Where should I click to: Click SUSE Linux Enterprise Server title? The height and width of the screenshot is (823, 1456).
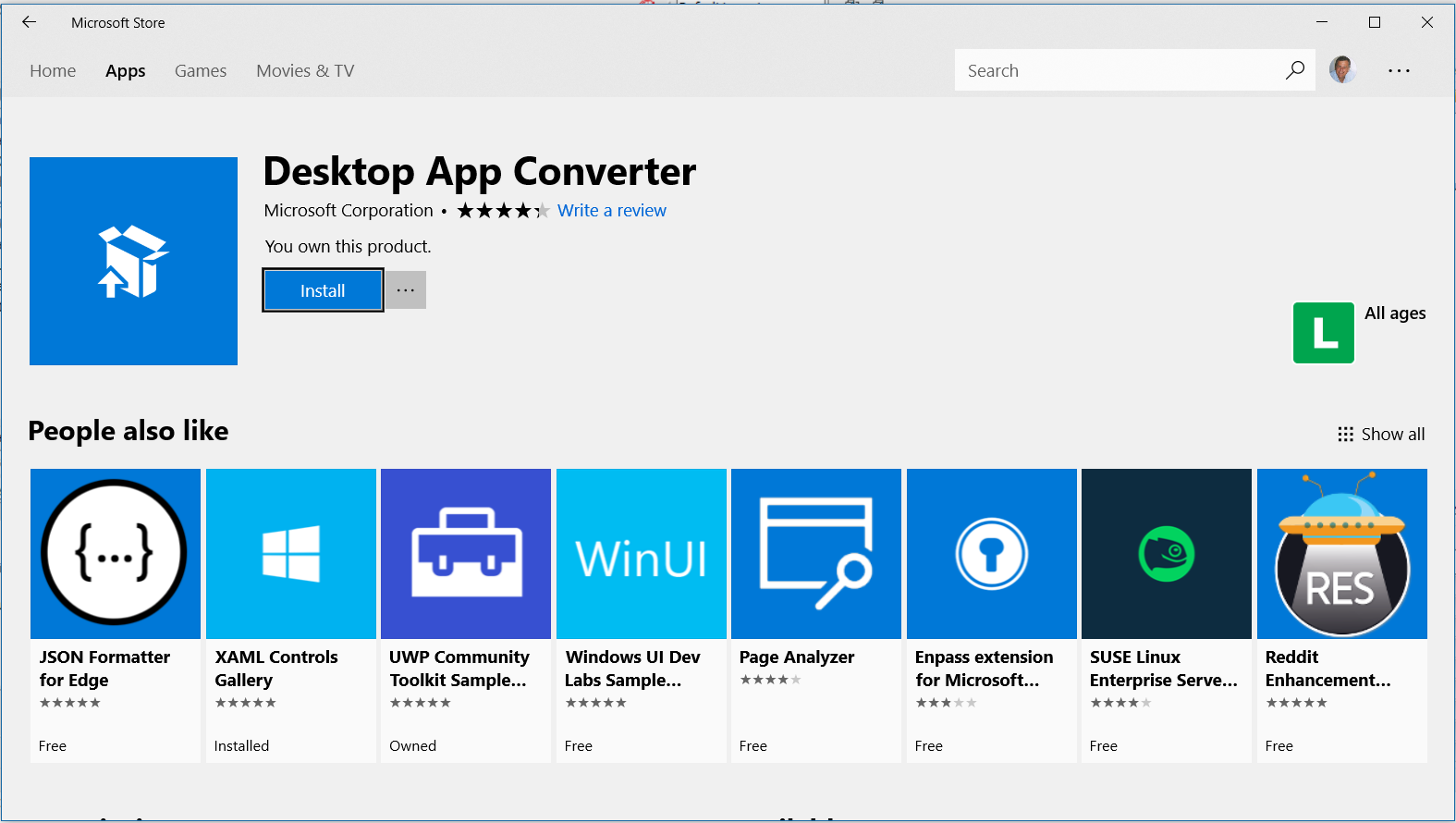[x=1164, y=669]
